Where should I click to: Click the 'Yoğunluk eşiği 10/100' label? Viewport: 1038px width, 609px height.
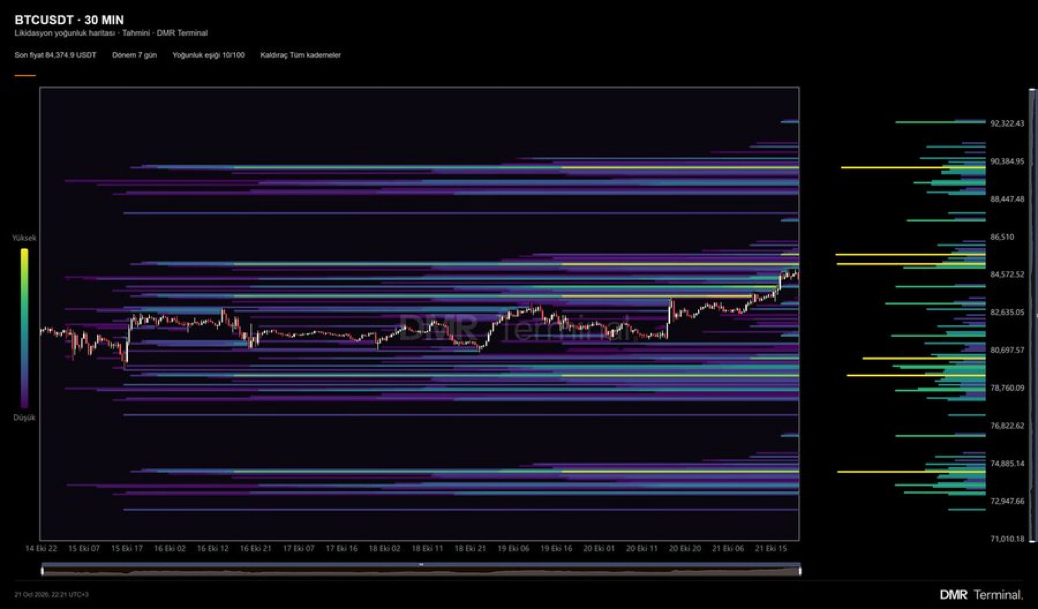[209, 55]
